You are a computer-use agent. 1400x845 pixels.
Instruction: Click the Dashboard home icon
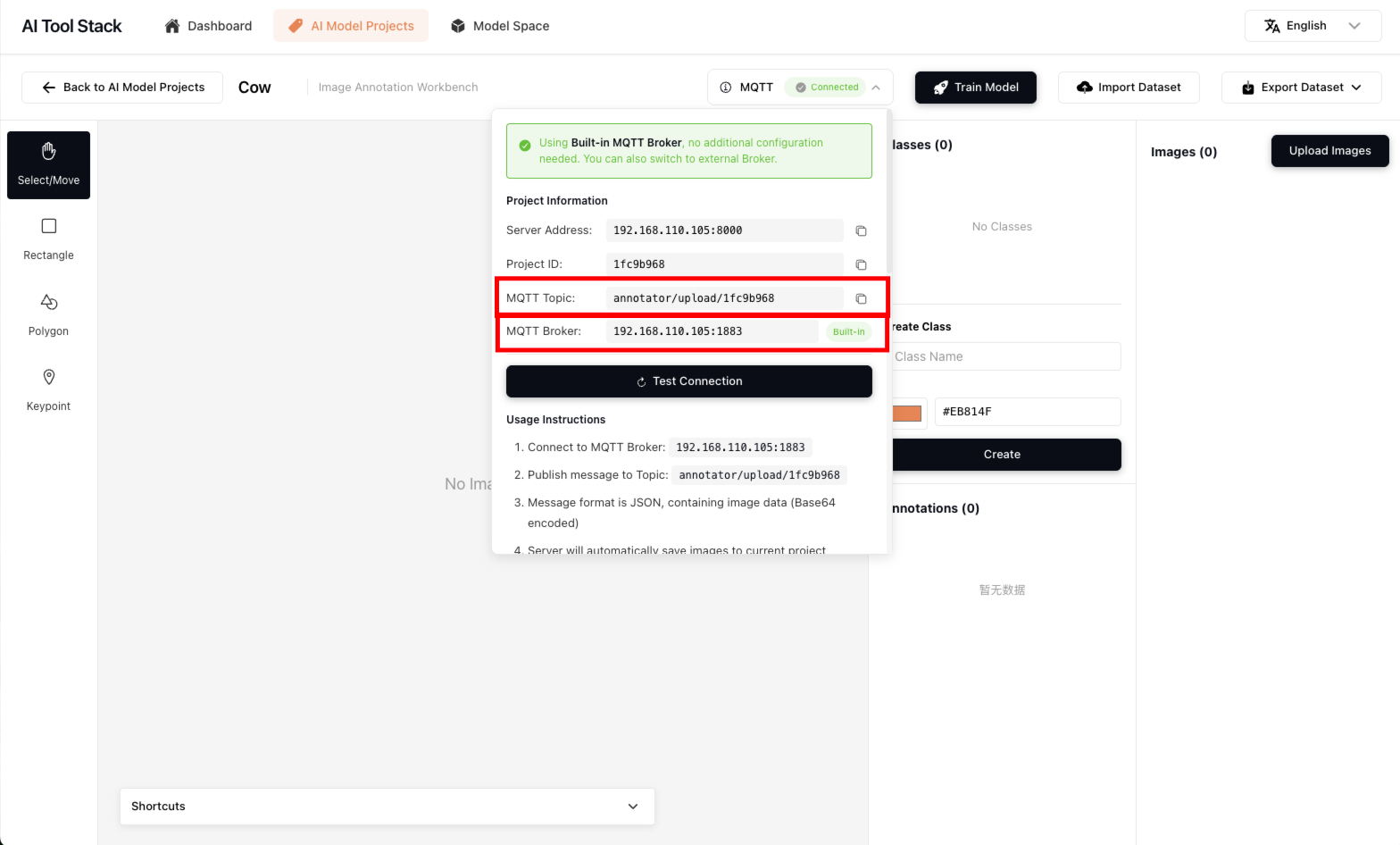coord(172,26)
